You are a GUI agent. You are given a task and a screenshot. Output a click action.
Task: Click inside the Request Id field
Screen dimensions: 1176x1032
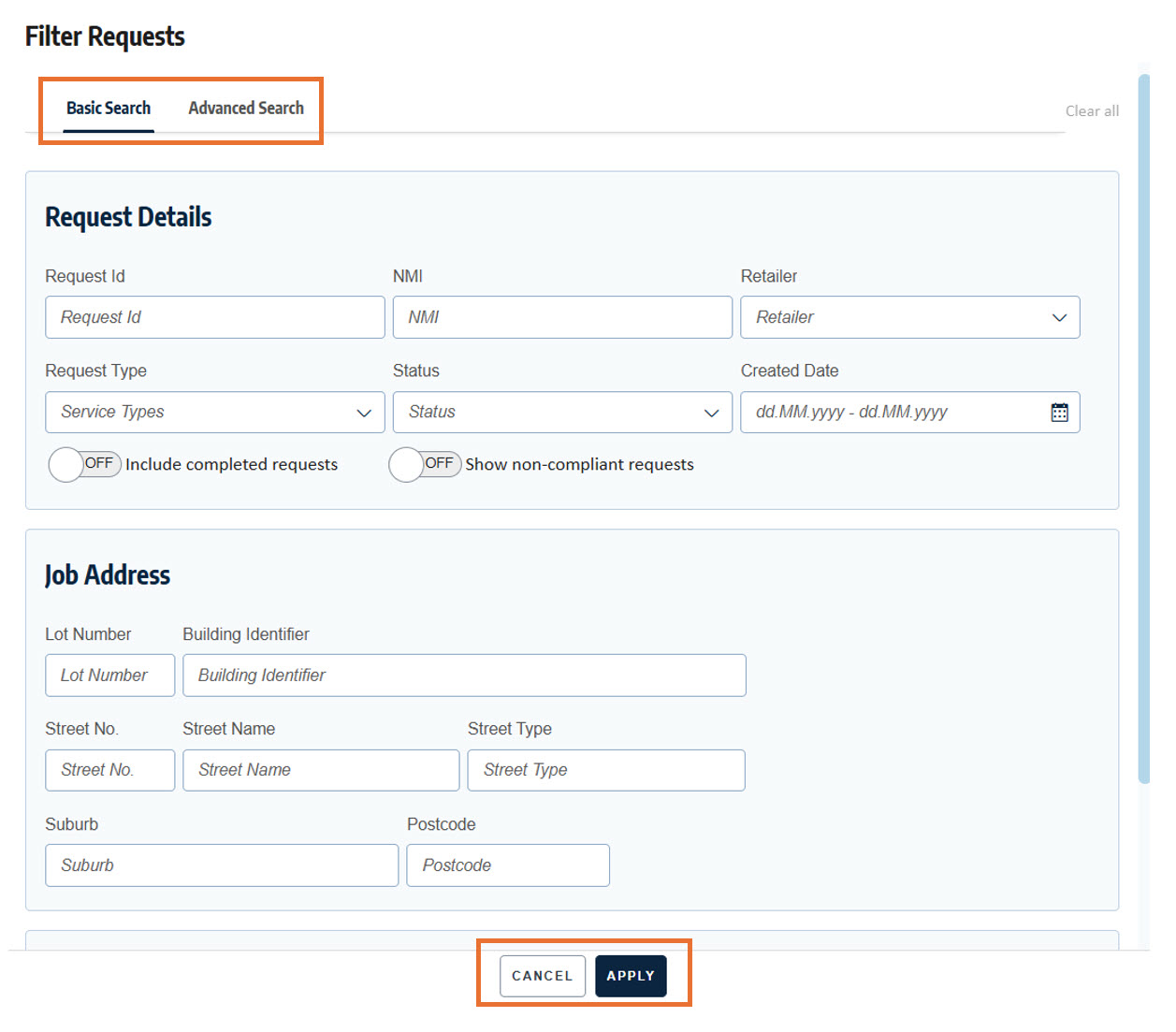(214, 317)
